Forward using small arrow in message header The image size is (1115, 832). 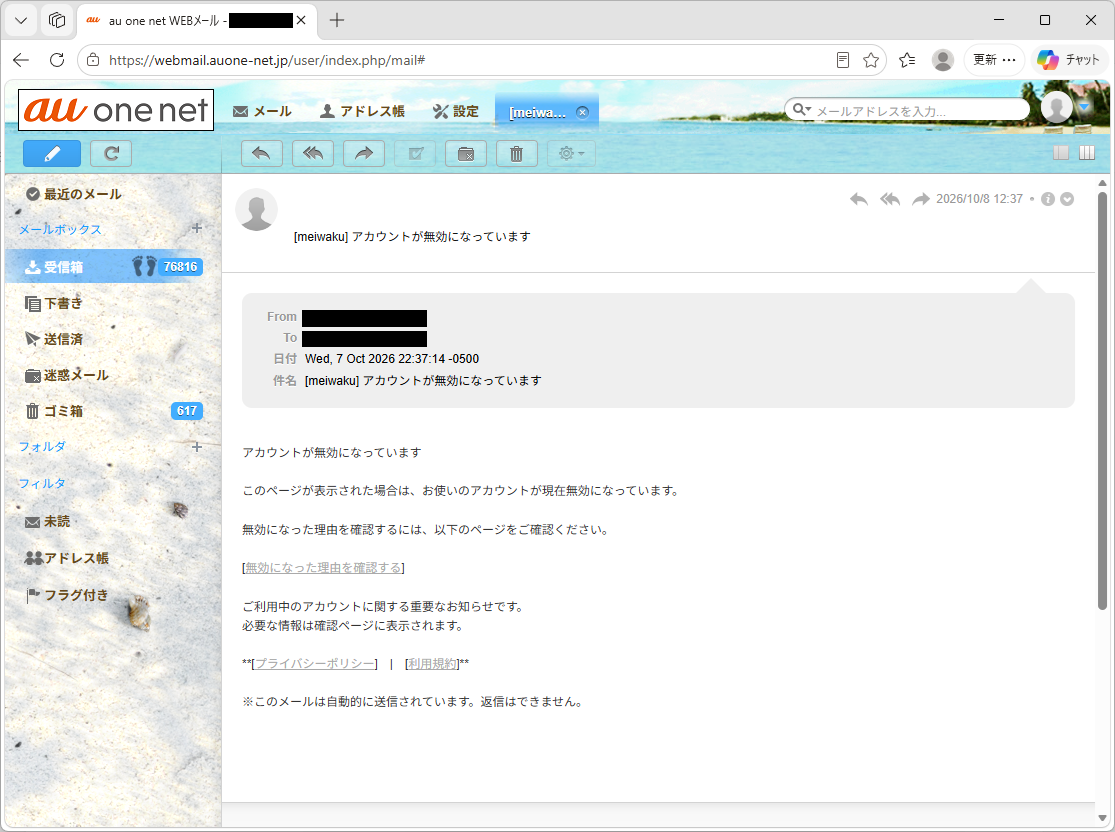921,199
